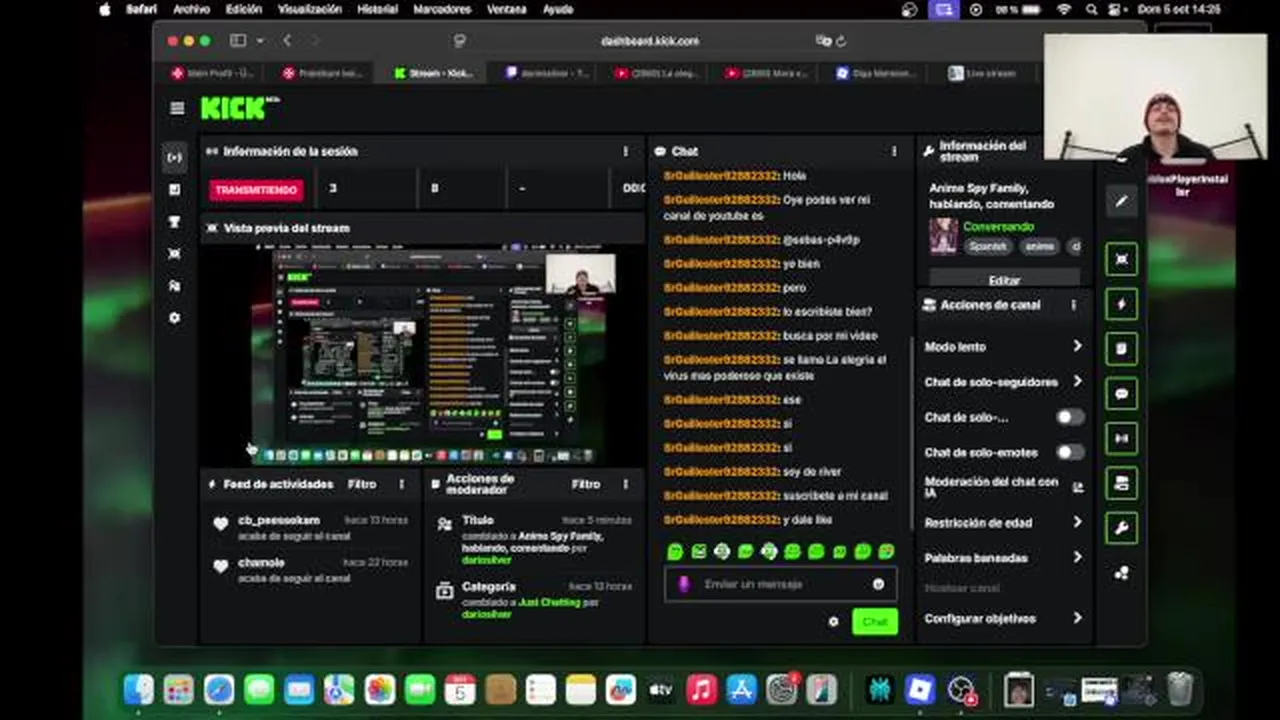Open Feed de actividades three-dot menu

tap(402, 484)
